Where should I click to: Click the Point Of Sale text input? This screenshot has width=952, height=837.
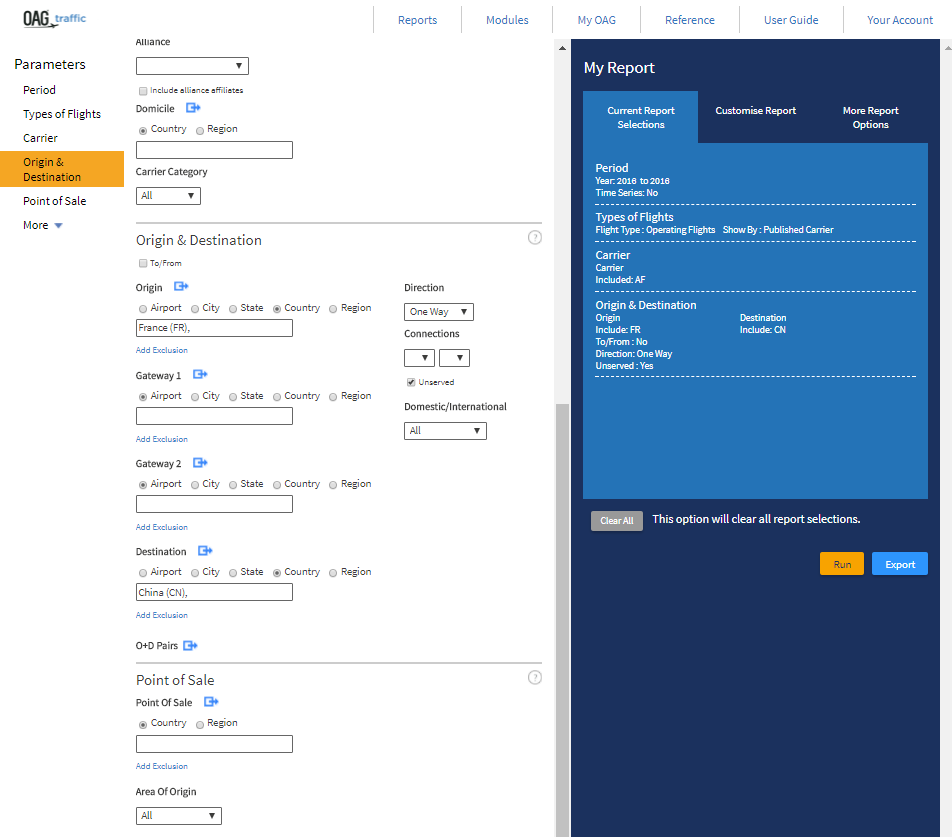[214, 744]
